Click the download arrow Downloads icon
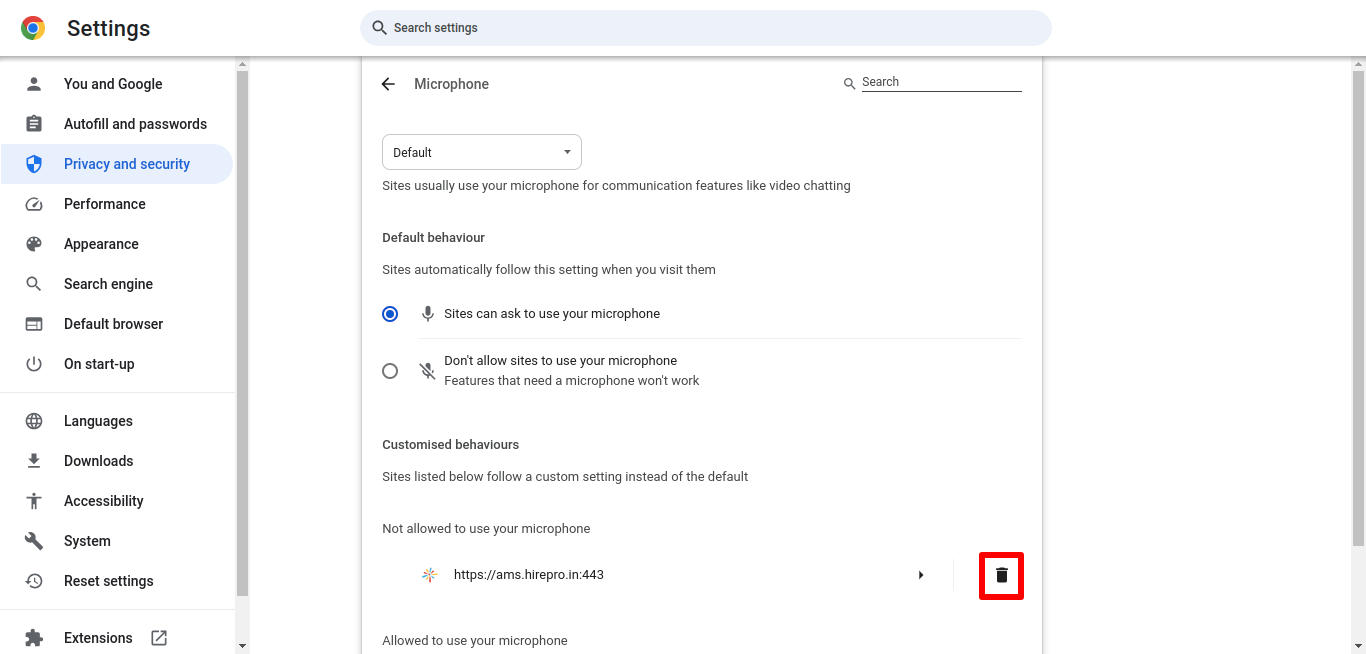 [34, 461]
